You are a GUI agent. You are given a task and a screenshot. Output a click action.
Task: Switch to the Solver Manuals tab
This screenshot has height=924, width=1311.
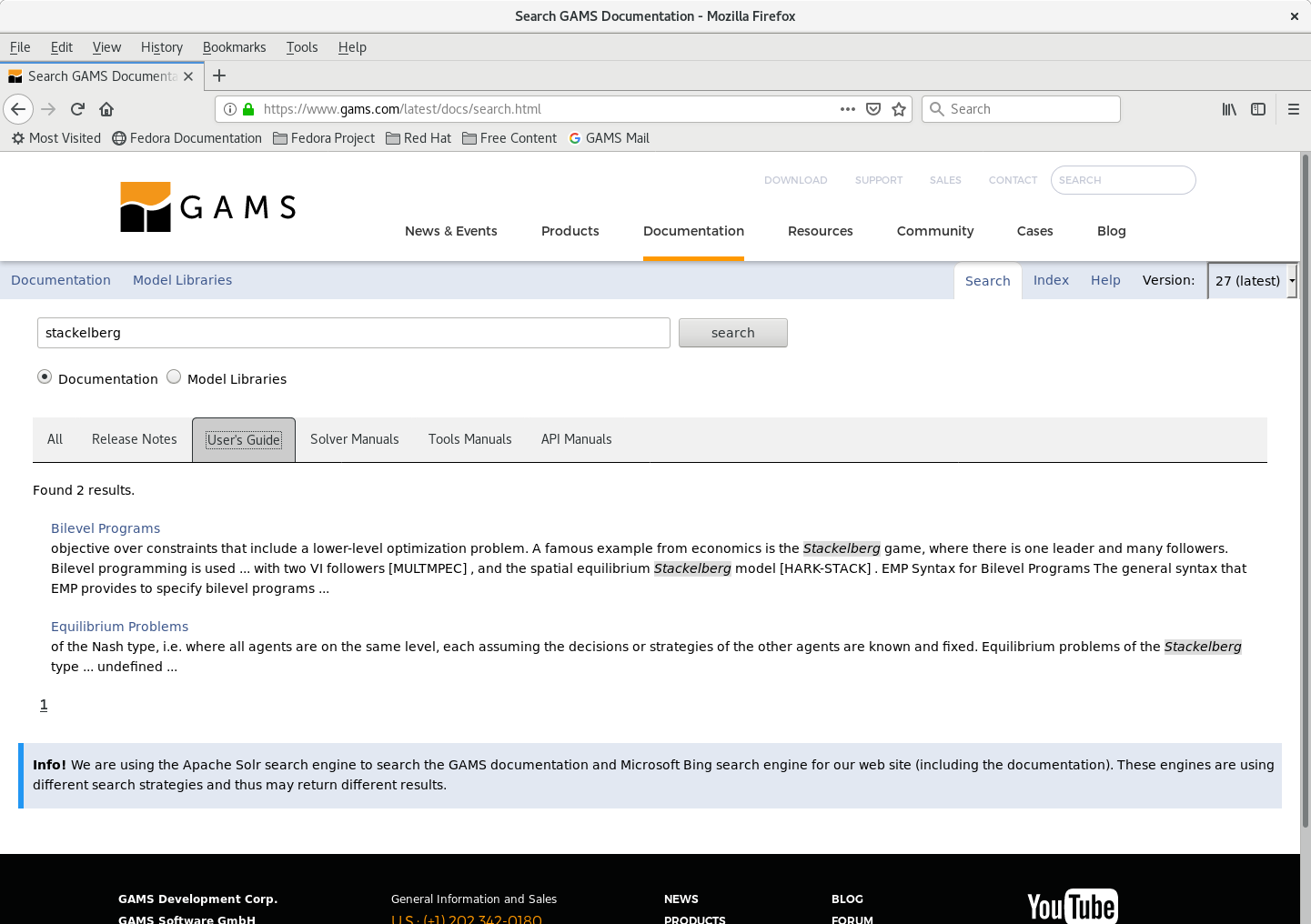(x=355, y=439)
